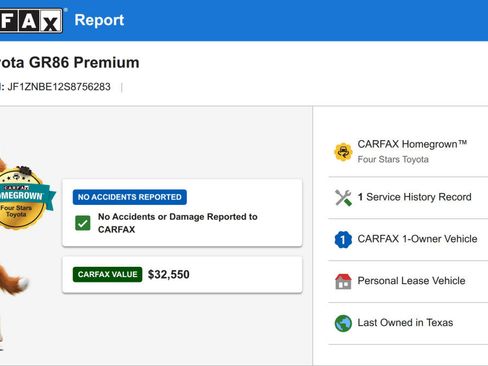The image size is (488, 366).
Task: Click the blue 1-Owner badge icon
Action: click(x=343, y=239)
